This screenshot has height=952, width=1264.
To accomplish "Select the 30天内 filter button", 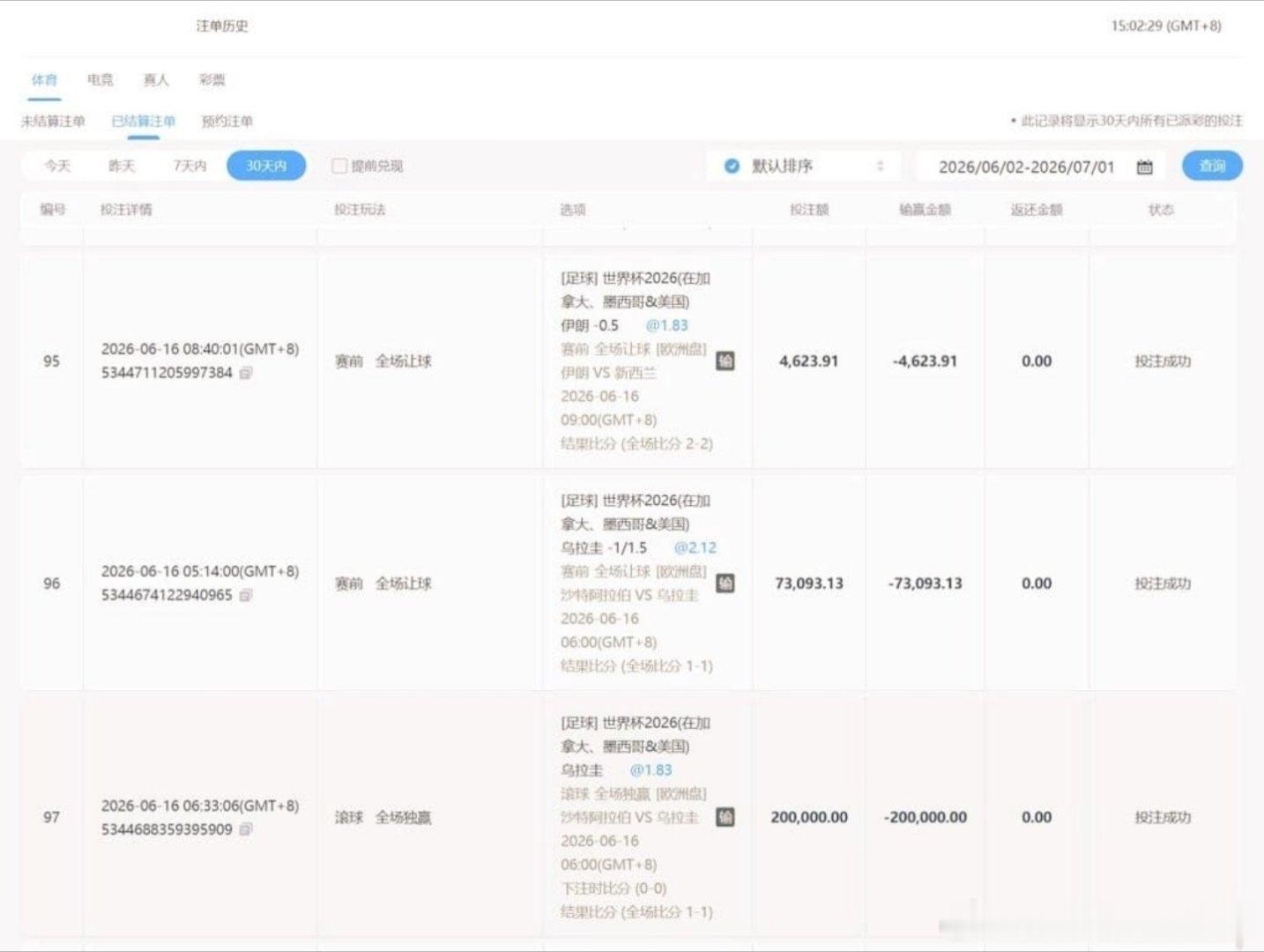I will click(266, 166).
